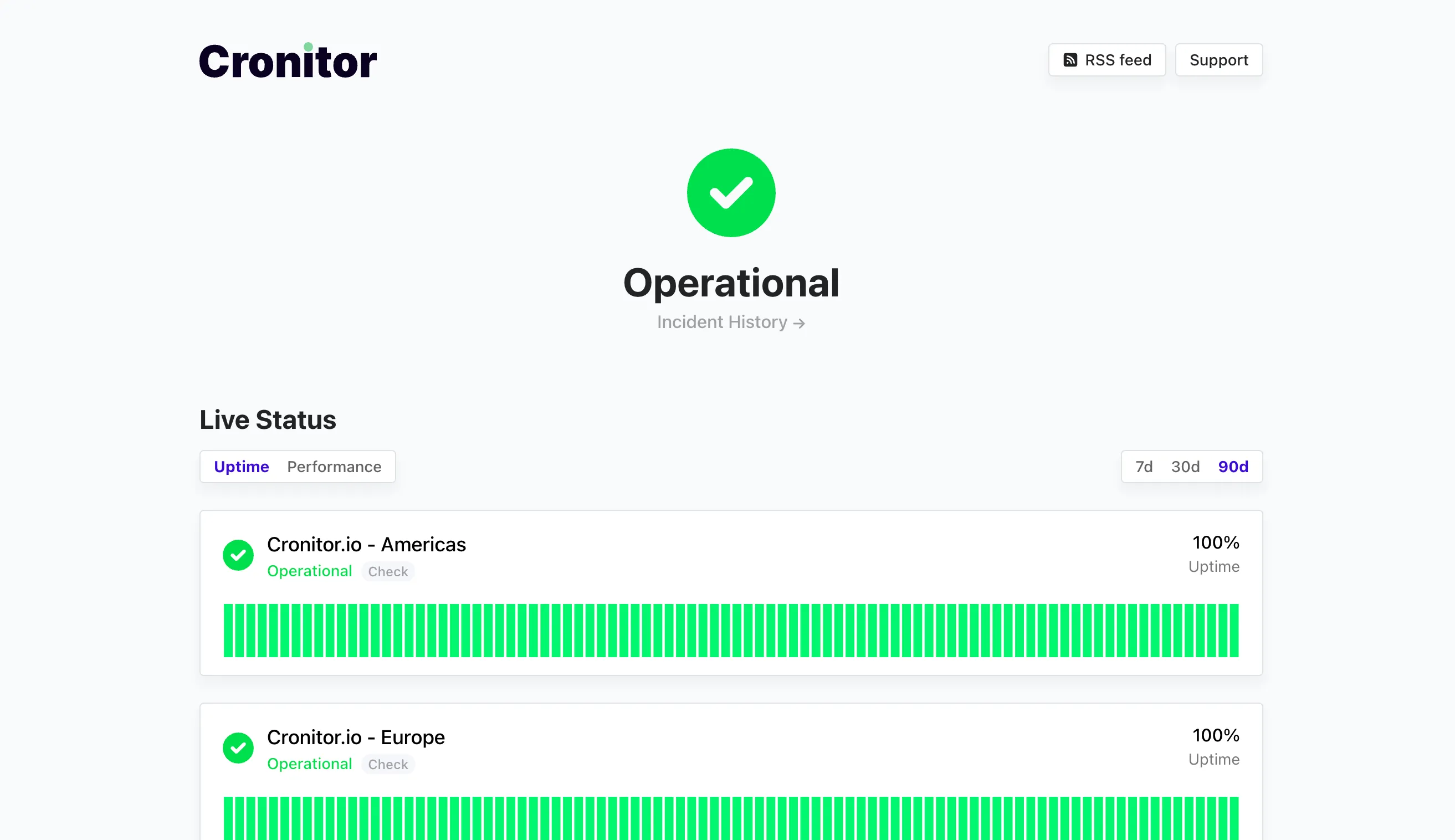
Task: Click Americas 100% uptime value
Action: point(1216,542)
